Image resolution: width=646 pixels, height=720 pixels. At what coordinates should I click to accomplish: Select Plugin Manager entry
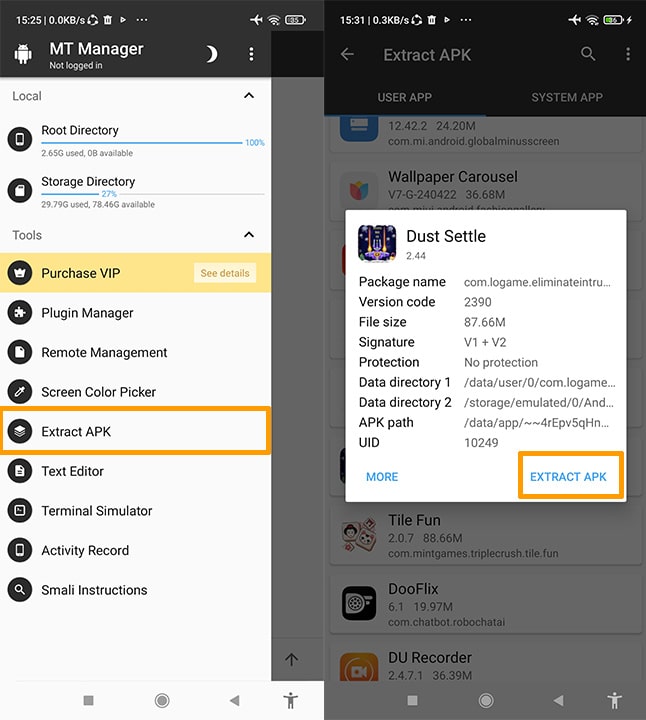135,313
